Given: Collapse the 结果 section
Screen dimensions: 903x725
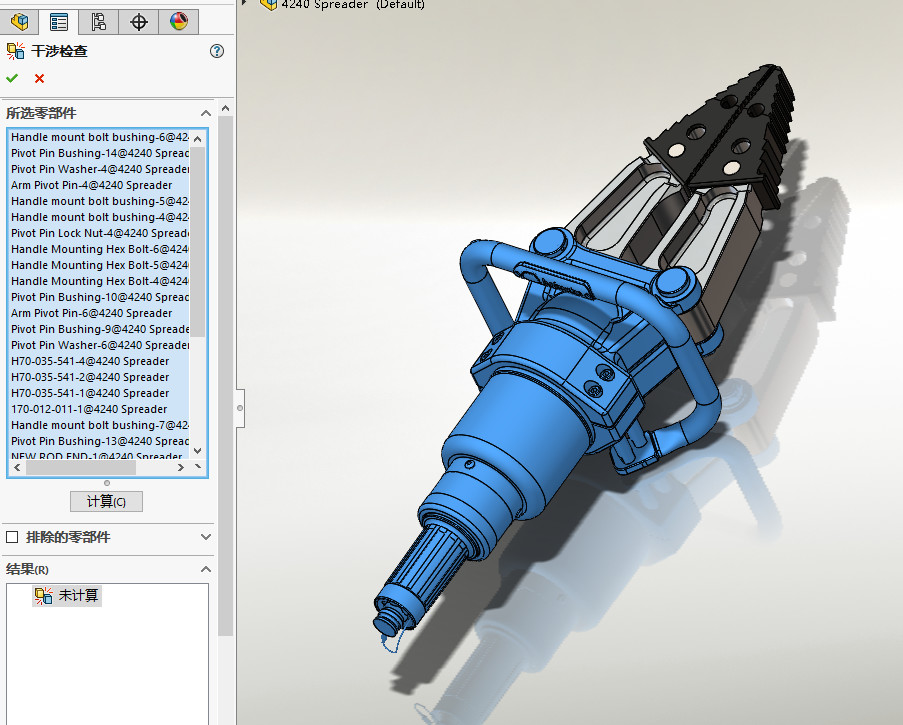Looking at the screenshot, I should coord(206,569).
